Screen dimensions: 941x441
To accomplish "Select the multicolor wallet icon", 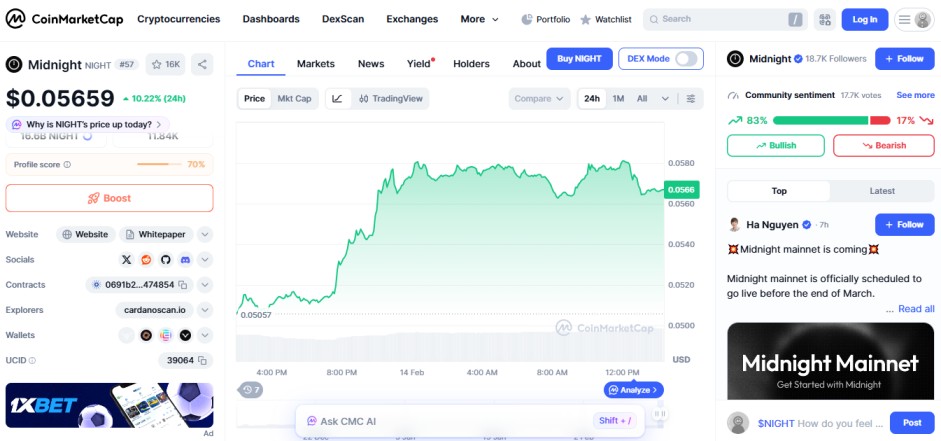I will point(166,335).
